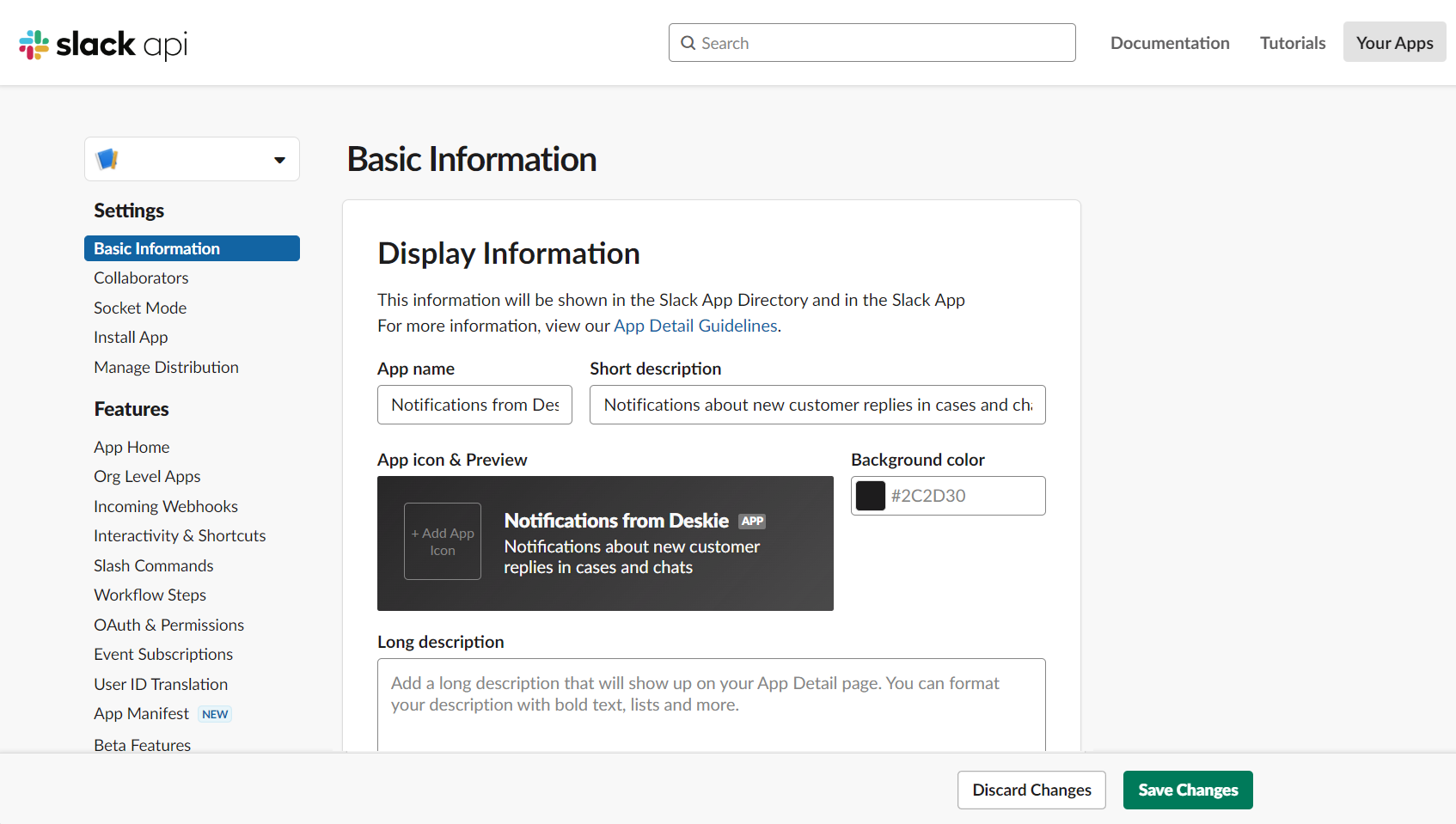Open the app selector dropdown arrow
Image resolution: width=1456 pixels, height=824 pixels.
[x=279, y=160]
